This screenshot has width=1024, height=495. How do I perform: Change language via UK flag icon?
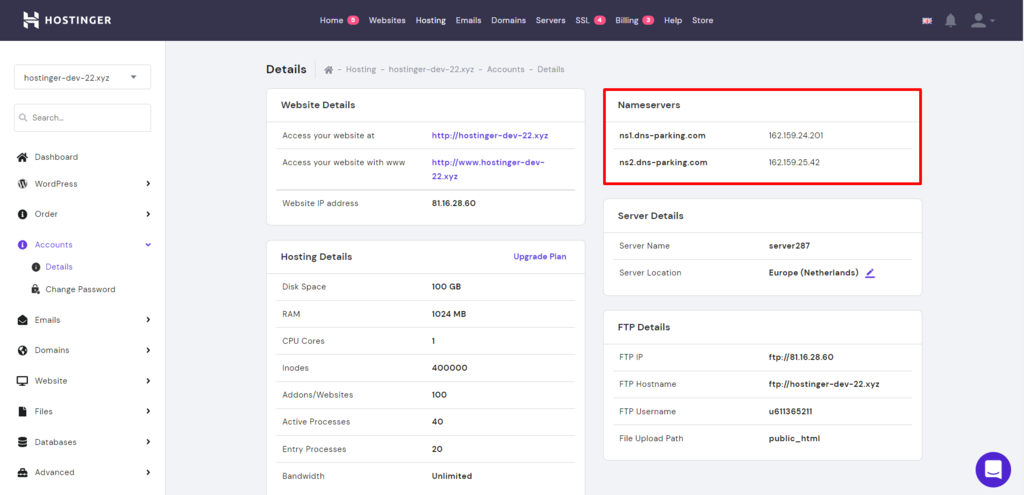[x=927, y=21]
